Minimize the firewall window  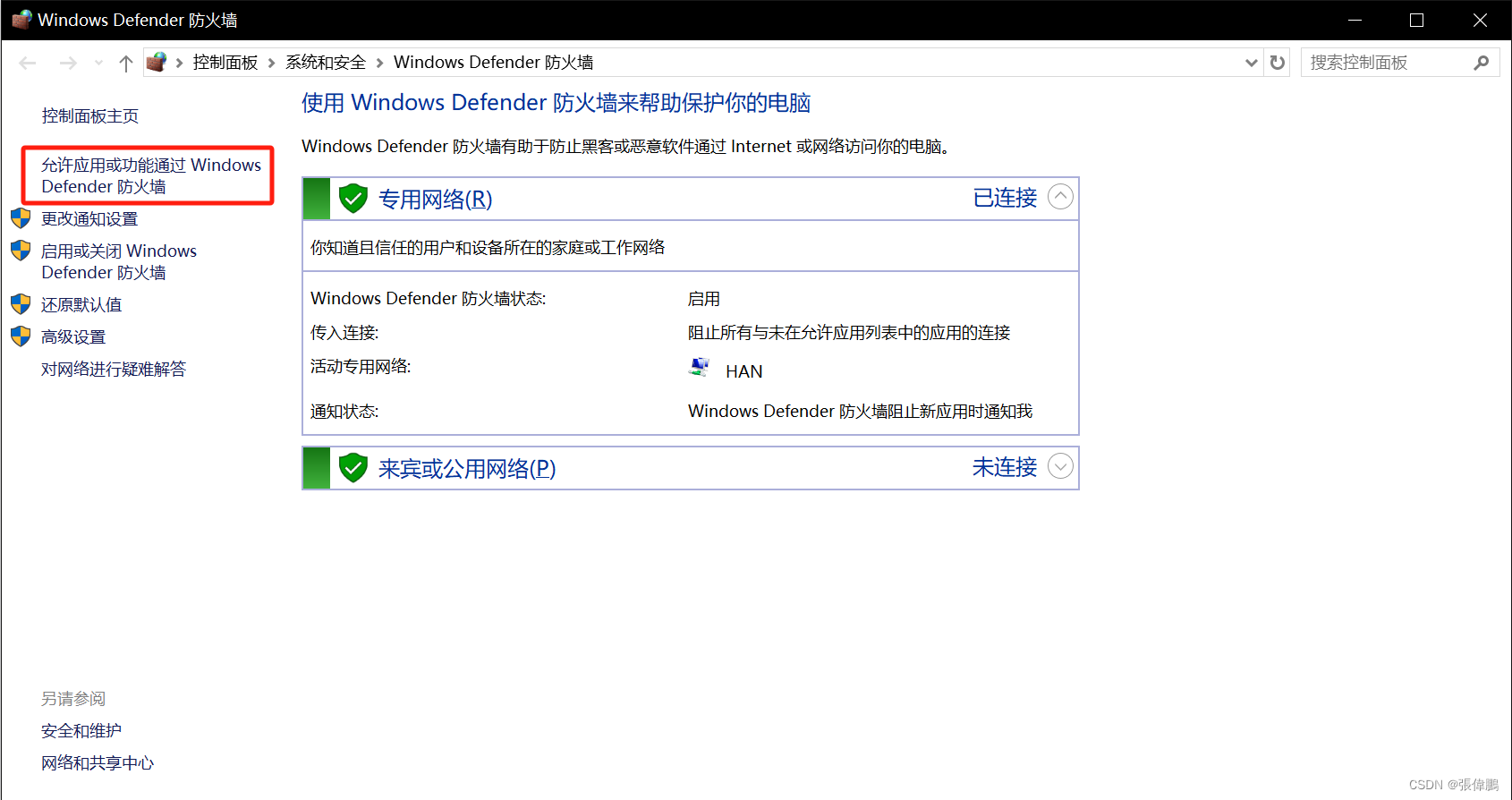coord(1355,20)
